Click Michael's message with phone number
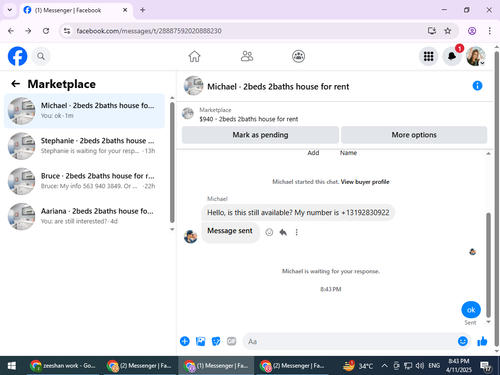This screenshot has height=375, width=500. pos(298,213)
